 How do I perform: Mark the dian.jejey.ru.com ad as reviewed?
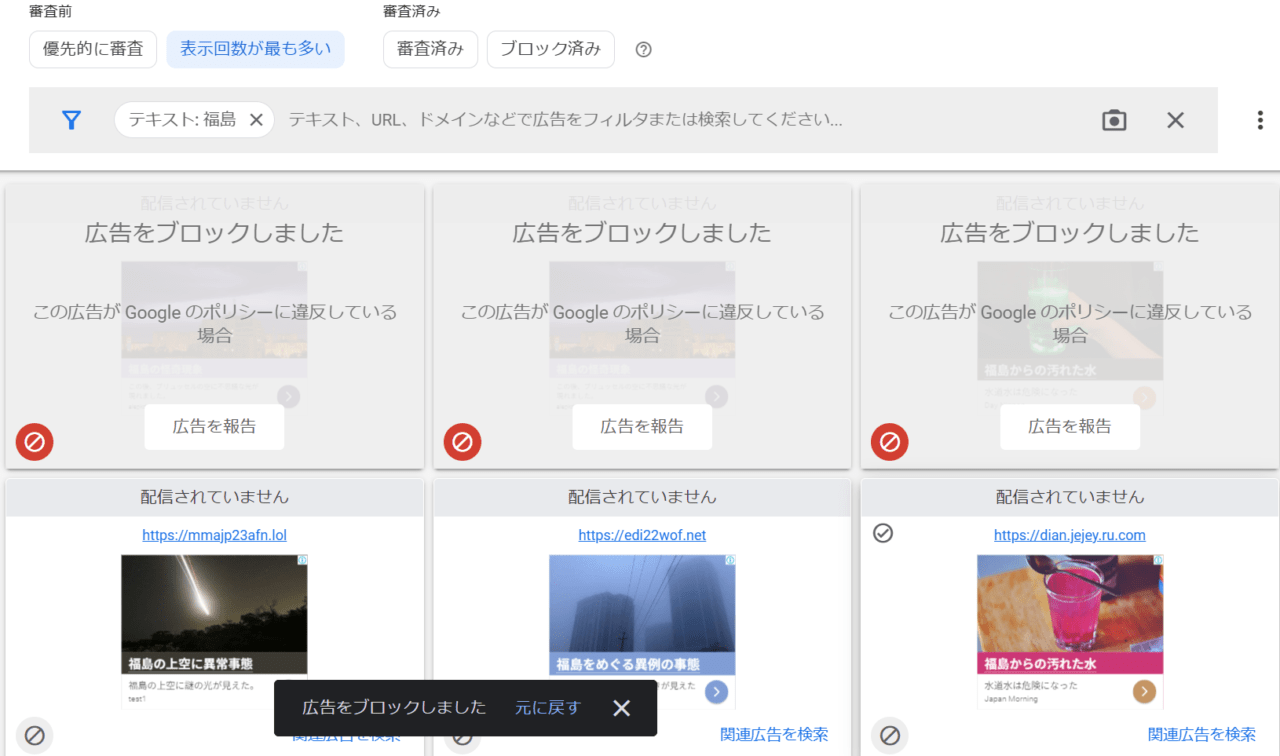pyautogui.click(x=882, y=533)
